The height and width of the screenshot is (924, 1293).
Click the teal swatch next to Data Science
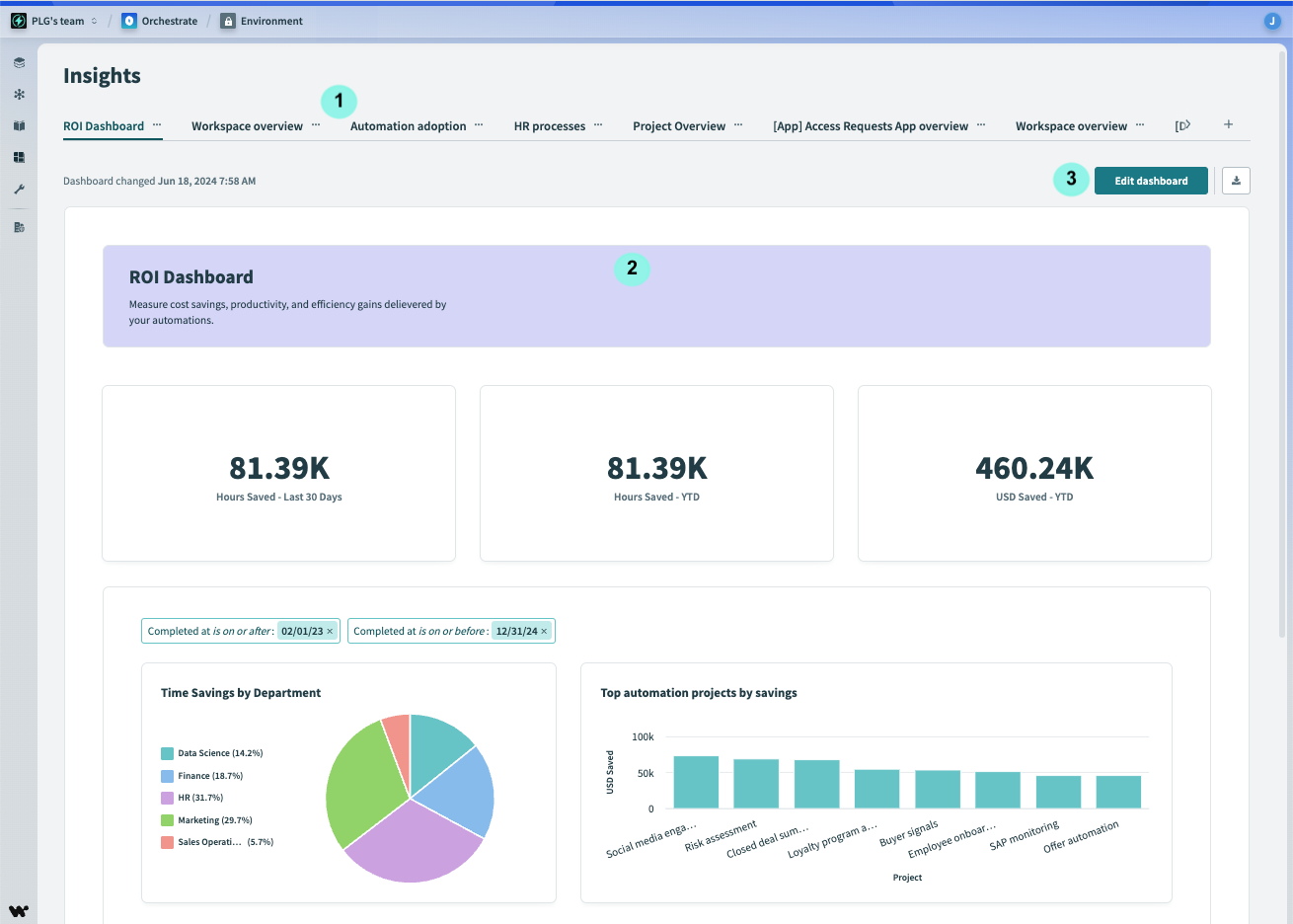point(169,752)
